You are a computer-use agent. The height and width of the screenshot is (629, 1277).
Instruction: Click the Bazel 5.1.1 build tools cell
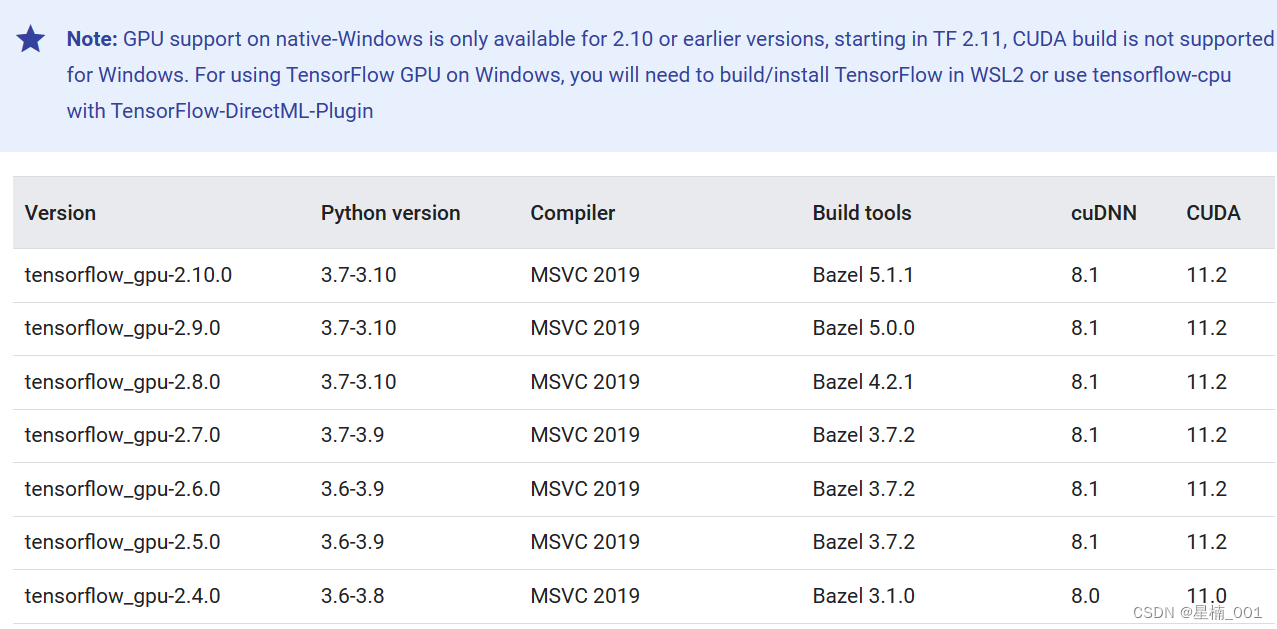(x=863, y=275)
